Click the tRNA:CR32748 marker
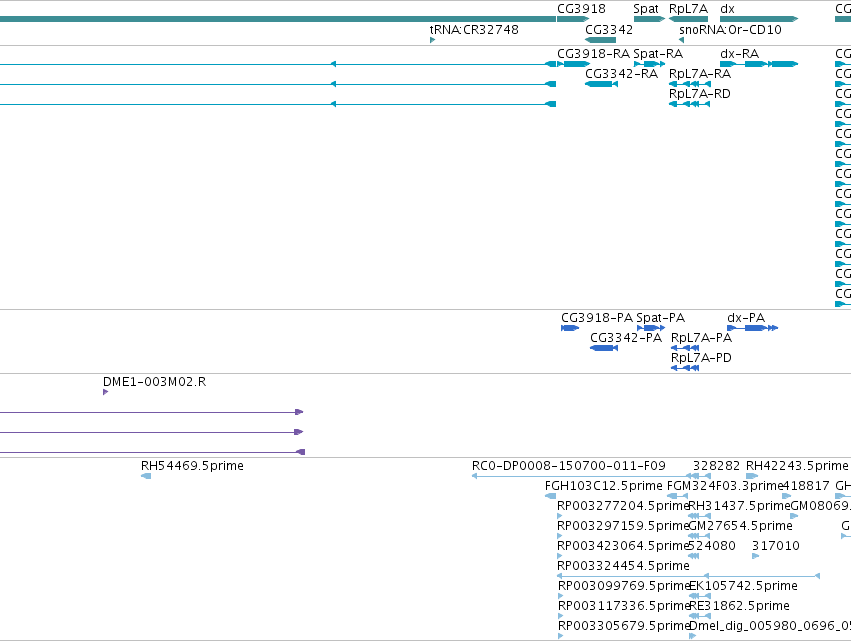Viewport: 851px width, 641px height. [433, 40]
